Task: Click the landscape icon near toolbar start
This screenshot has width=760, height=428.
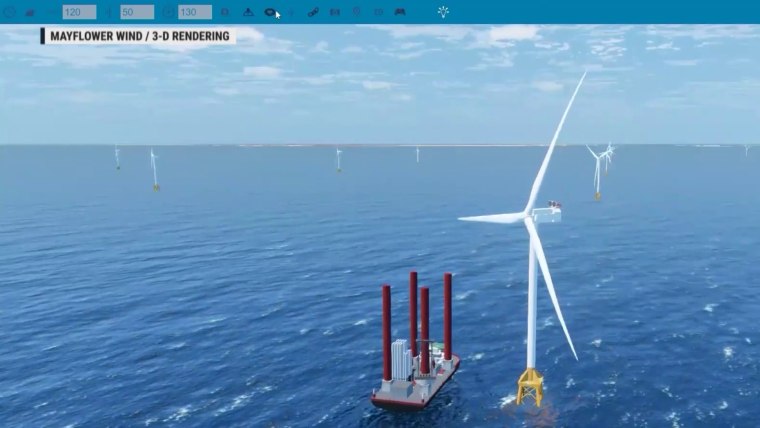Action: coord(30,12)
